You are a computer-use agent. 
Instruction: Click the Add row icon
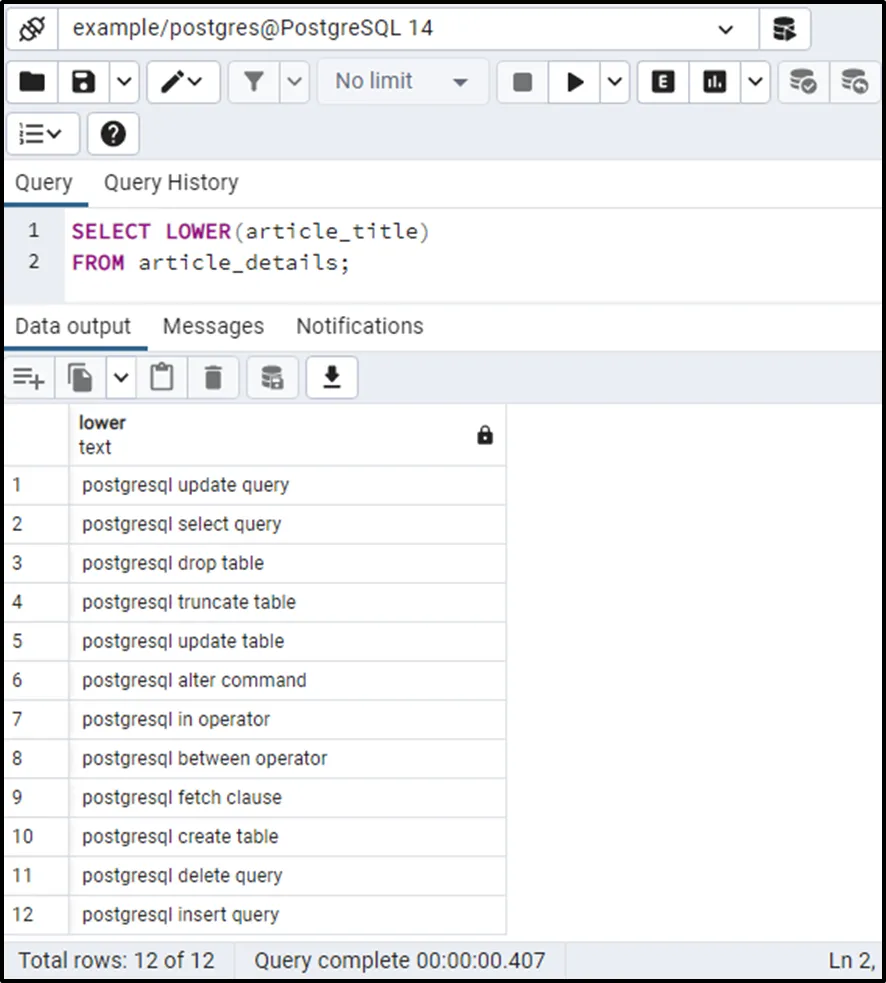click(x=29, y=377)
